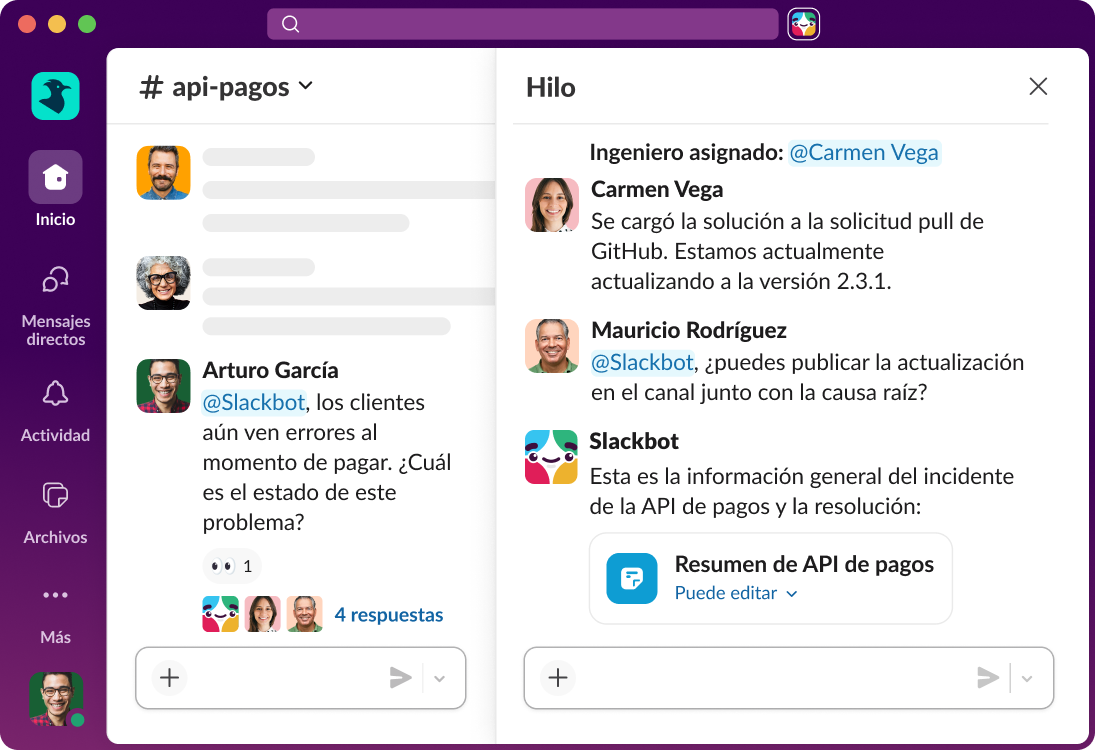This screenshot has width=1095, height=750.
Task: Open send options chevron in channel composer
Action: pyautogui.click(x=439, y=678)
